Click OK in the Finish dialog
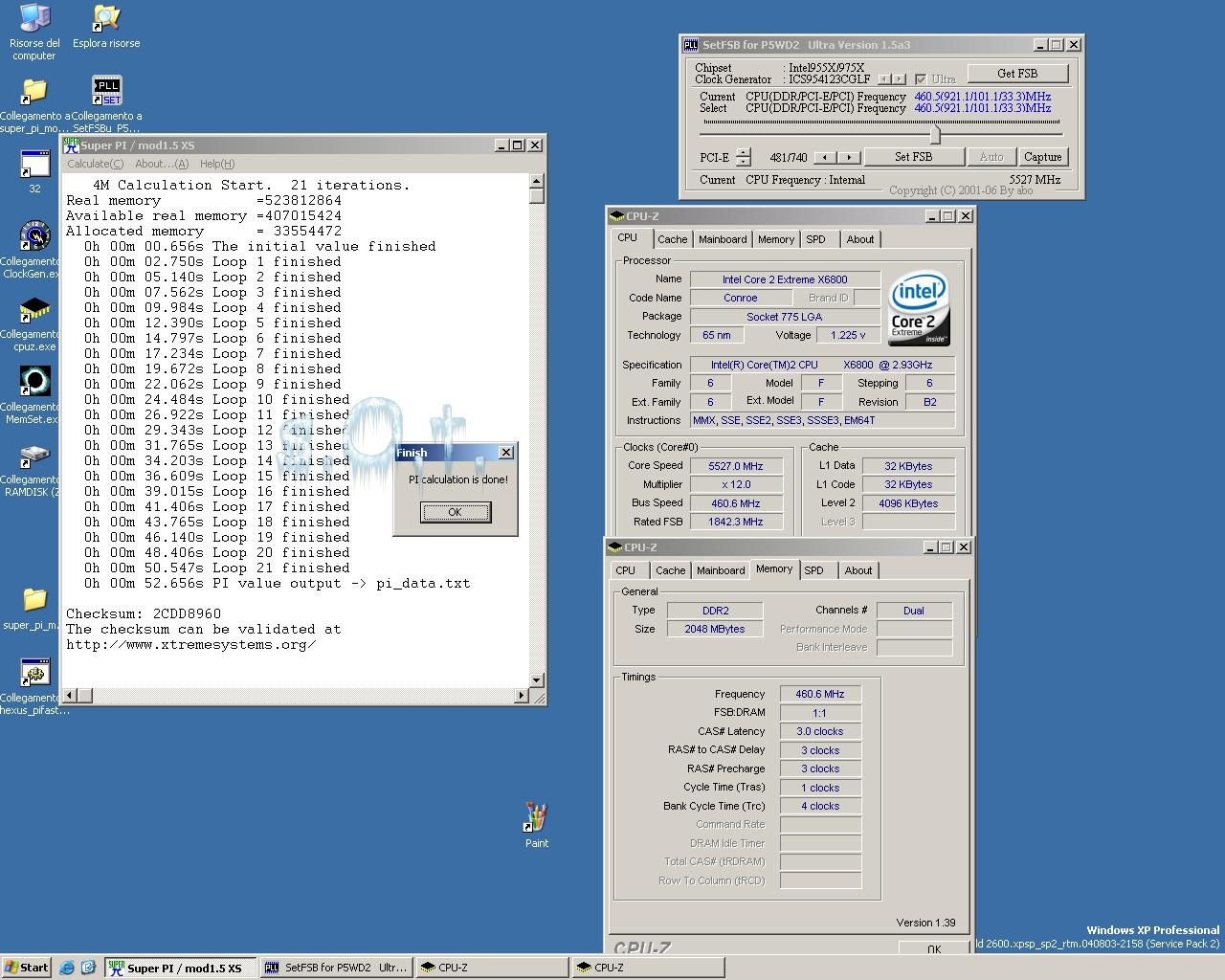 [456, 512]
